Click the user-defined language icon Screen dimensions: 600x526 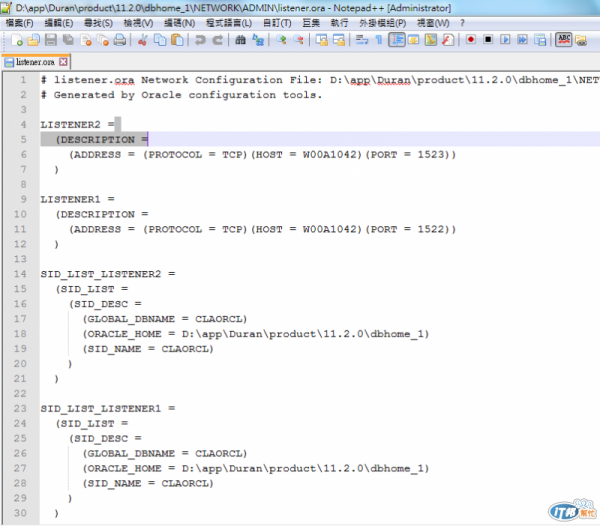click(414, 40)
